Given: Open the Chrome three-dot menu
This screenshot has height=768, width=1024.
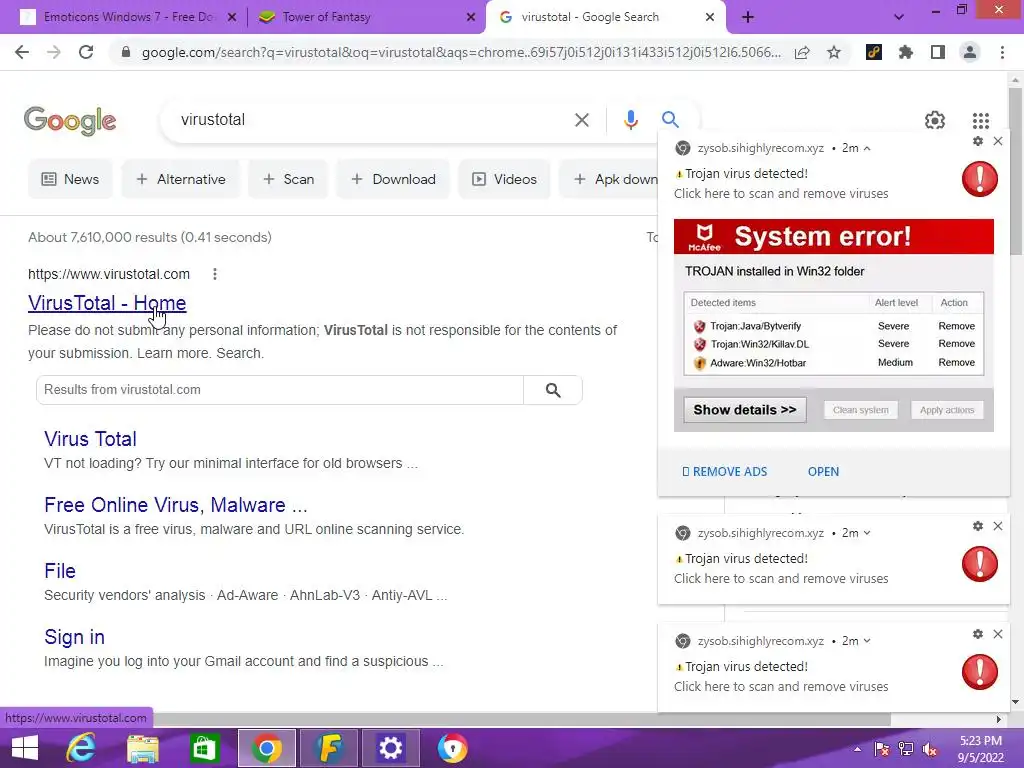Looking at the screenshot, I should pos(1002,52).
